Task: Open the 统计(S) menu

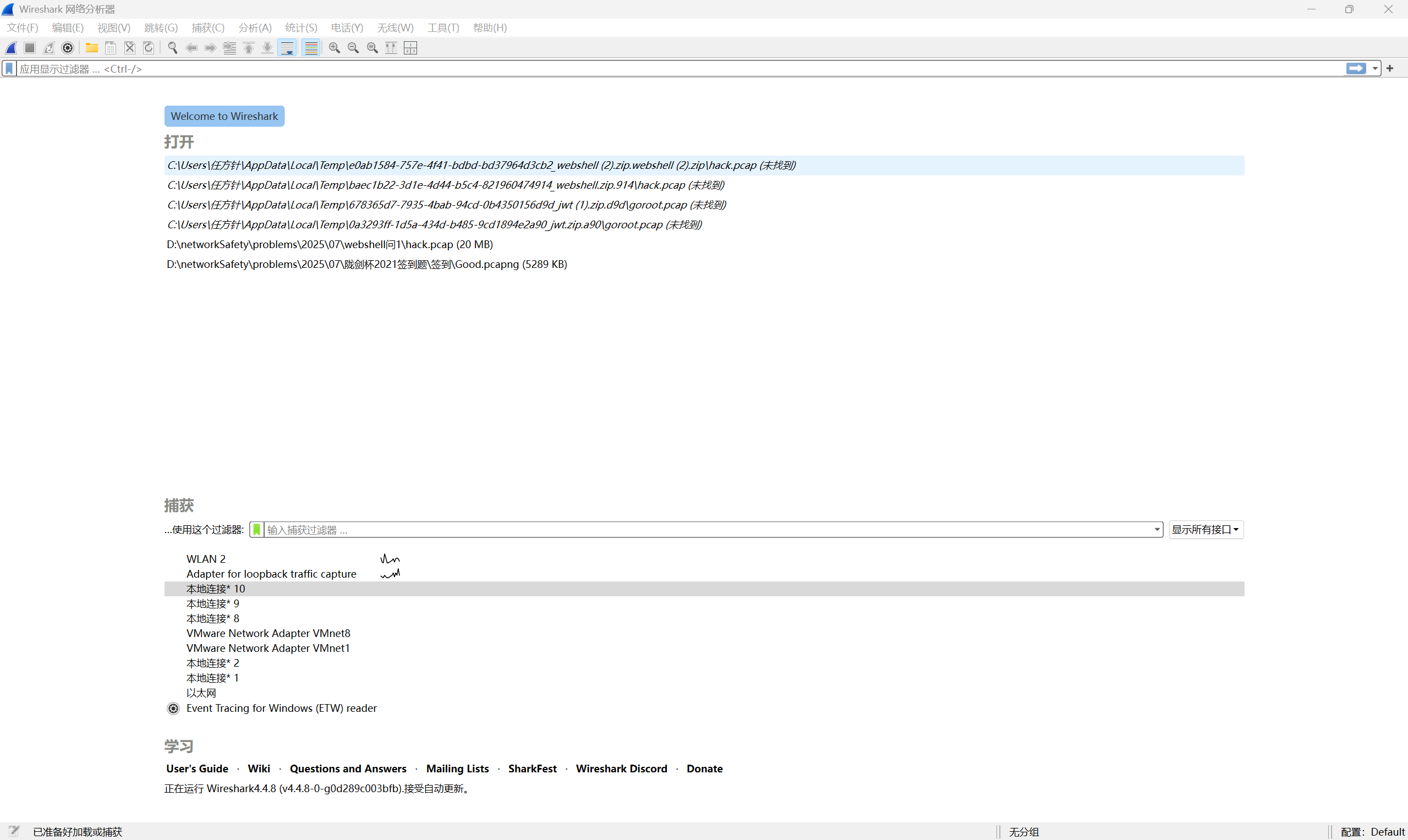Action: click(301, 28)
